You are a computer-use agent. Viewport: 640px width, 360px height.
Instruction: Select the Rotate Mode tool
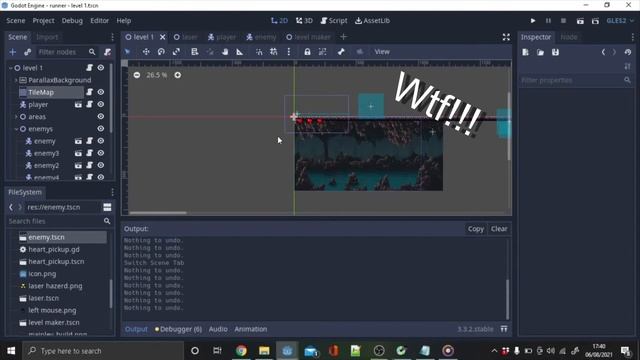(x=161, y=52)
